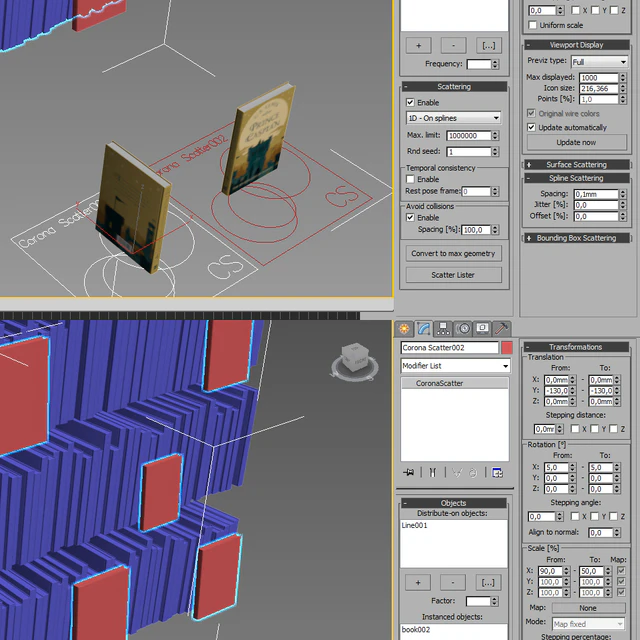Viewport: 640px width, 640px height.
Task: Toggle show end result icon
Action: (x=433, y=473)
